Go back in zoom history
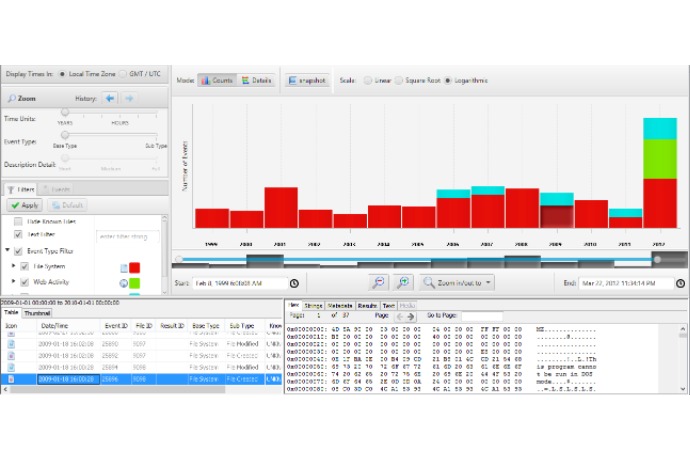The width and height of the screenshot is (690, 460). 110,98
